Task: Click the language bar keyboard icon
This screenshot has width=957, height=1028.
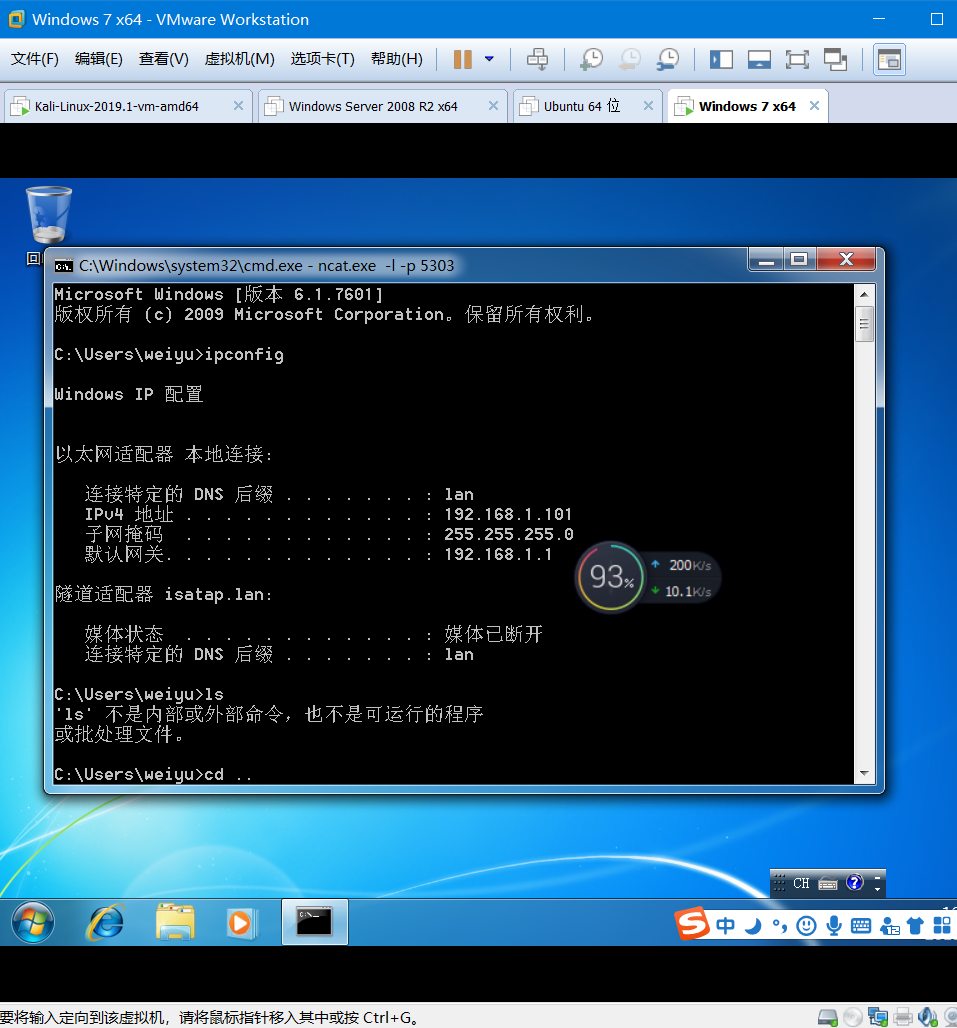Action: (x=828, y=884)
